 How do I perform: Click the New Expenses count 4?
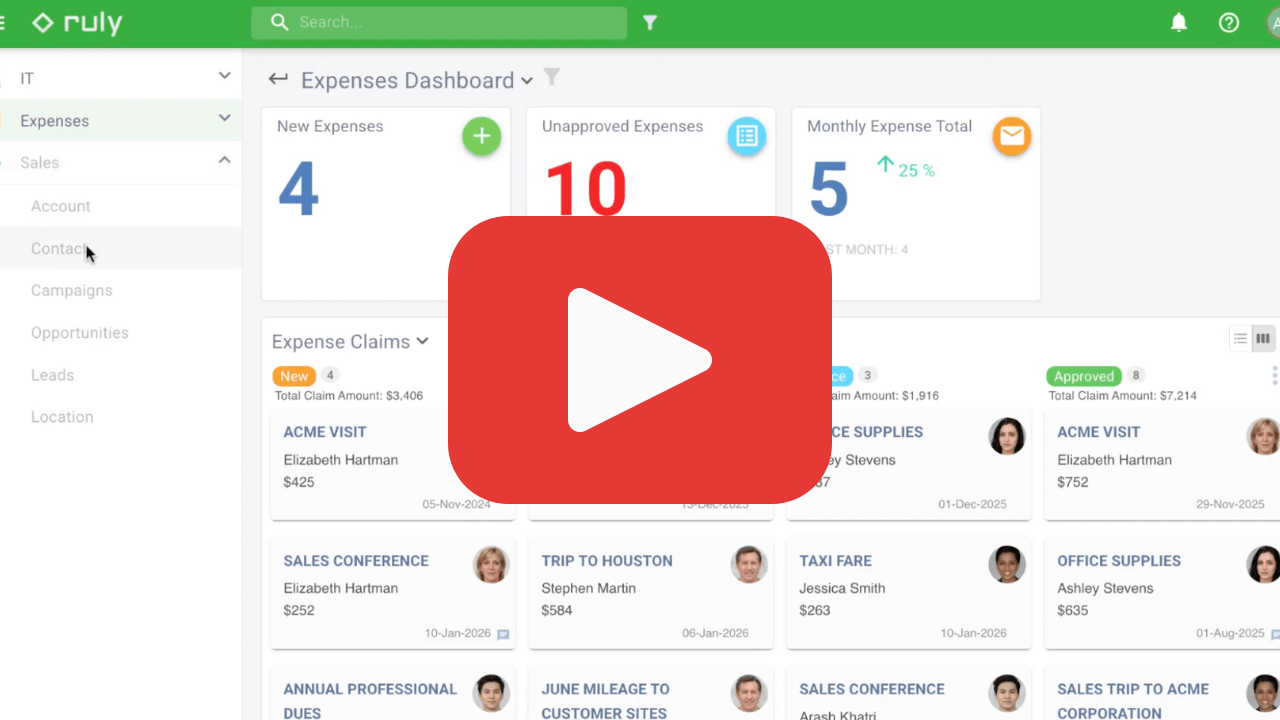(x=298, y=189)
